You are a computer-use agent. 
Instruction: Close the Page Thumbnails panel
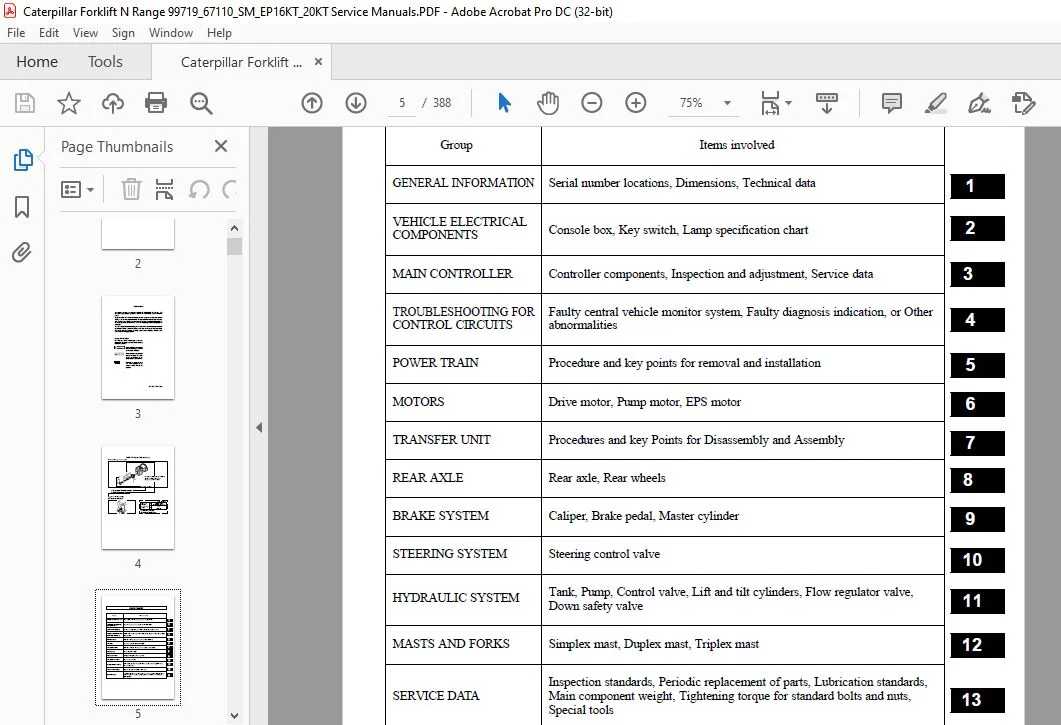click(221, 146)
